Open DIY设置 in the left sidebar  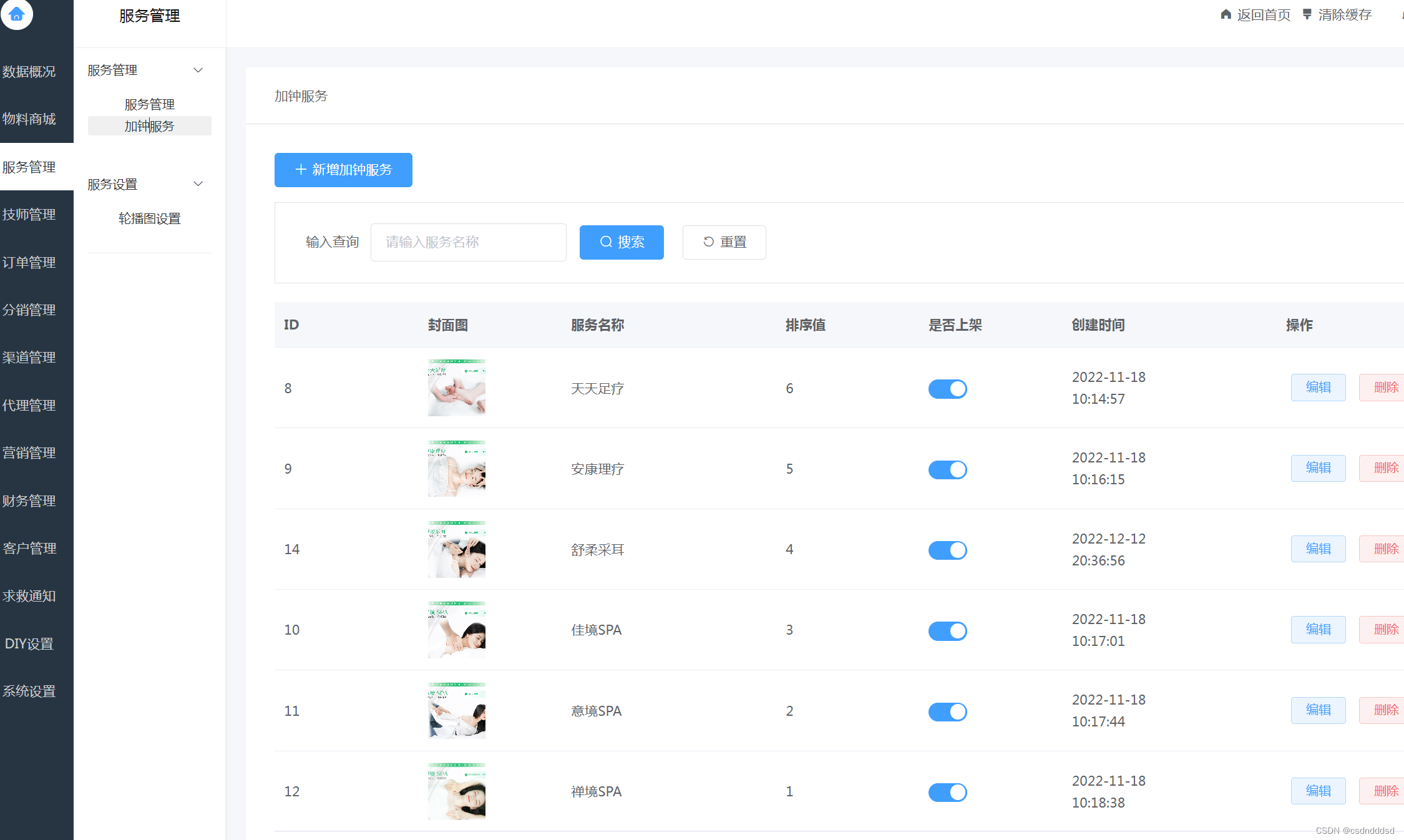pyautogui.click(x=29, y=643)
